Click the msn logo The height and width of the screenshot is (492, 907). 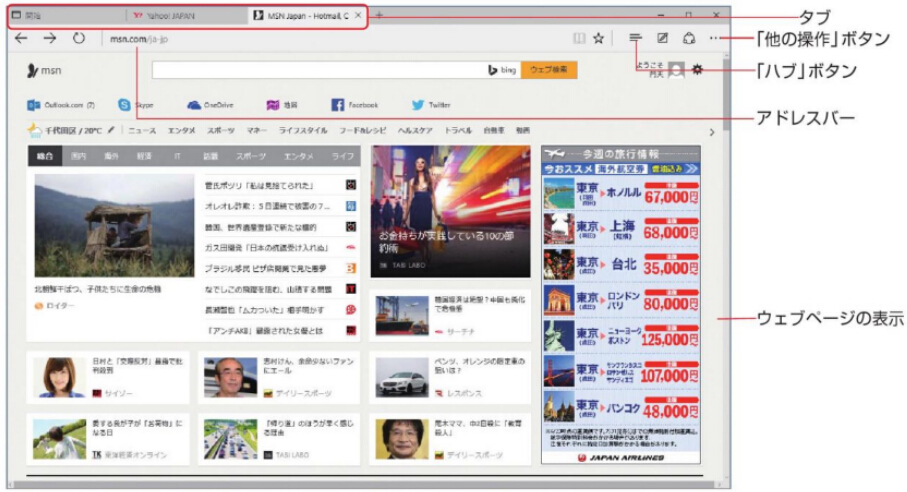pos(44,71)
